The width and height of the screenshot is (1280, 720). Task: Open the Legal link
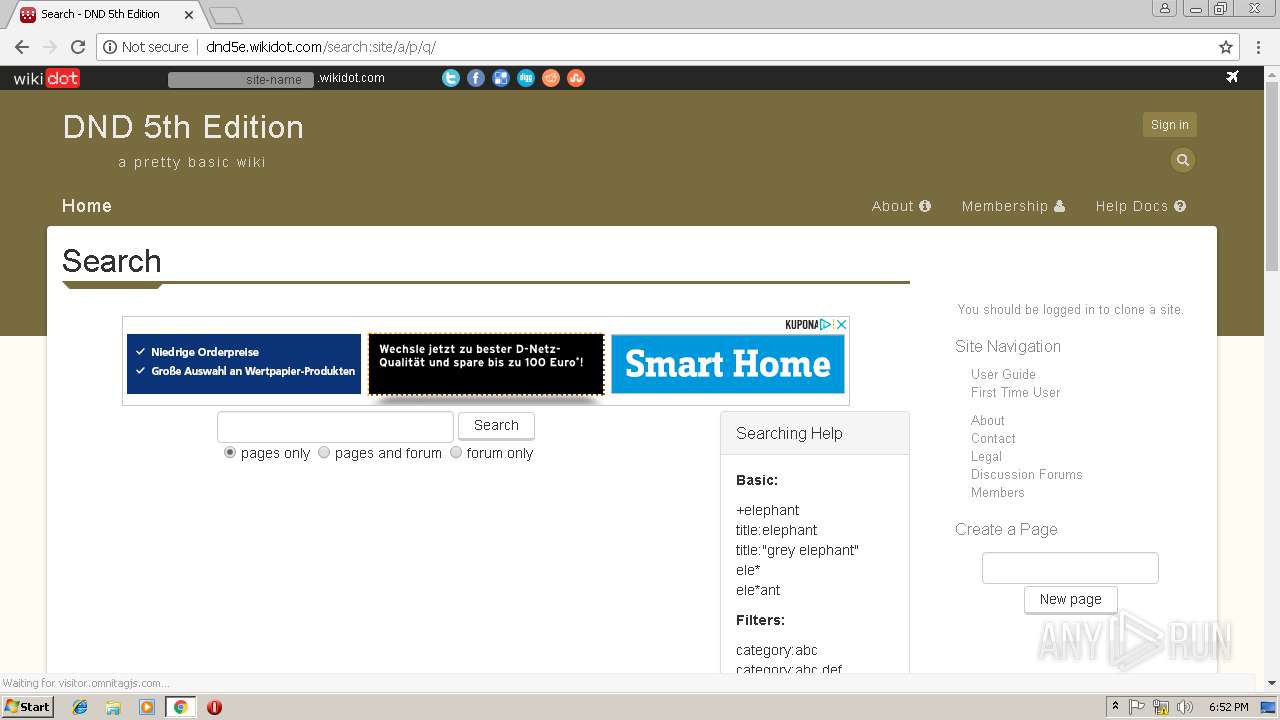pos(986,456)
